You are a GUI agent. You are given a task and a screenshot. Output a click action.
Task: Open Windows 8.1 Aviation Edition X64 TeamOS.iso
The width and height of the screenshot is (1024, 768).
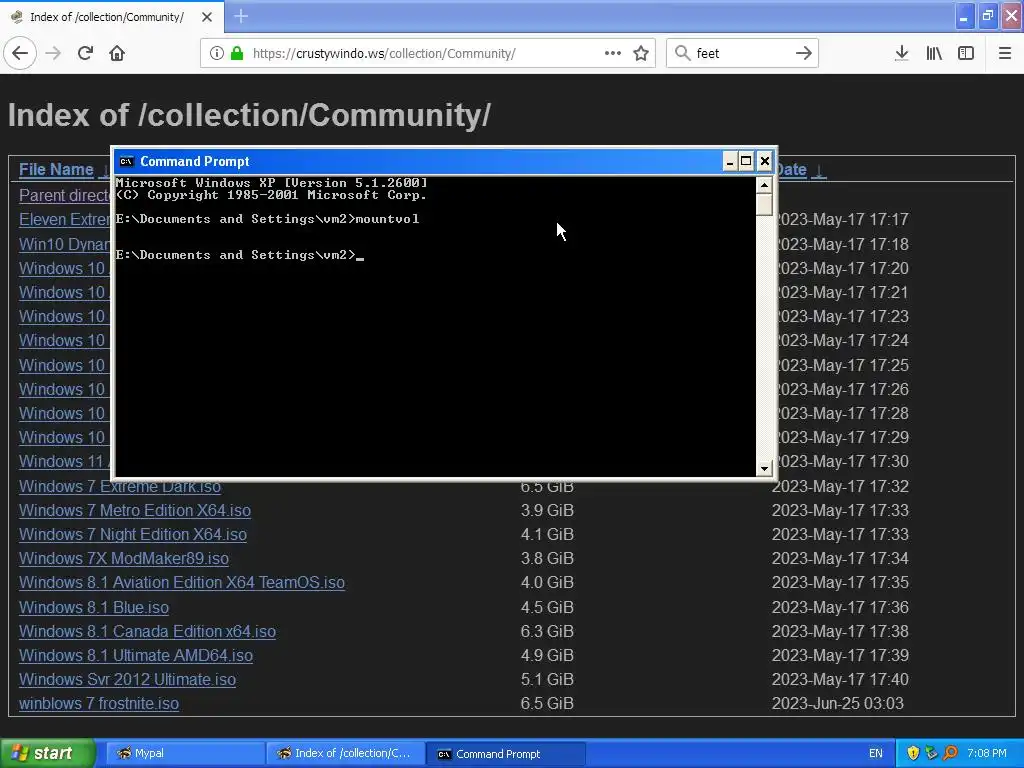182,583
